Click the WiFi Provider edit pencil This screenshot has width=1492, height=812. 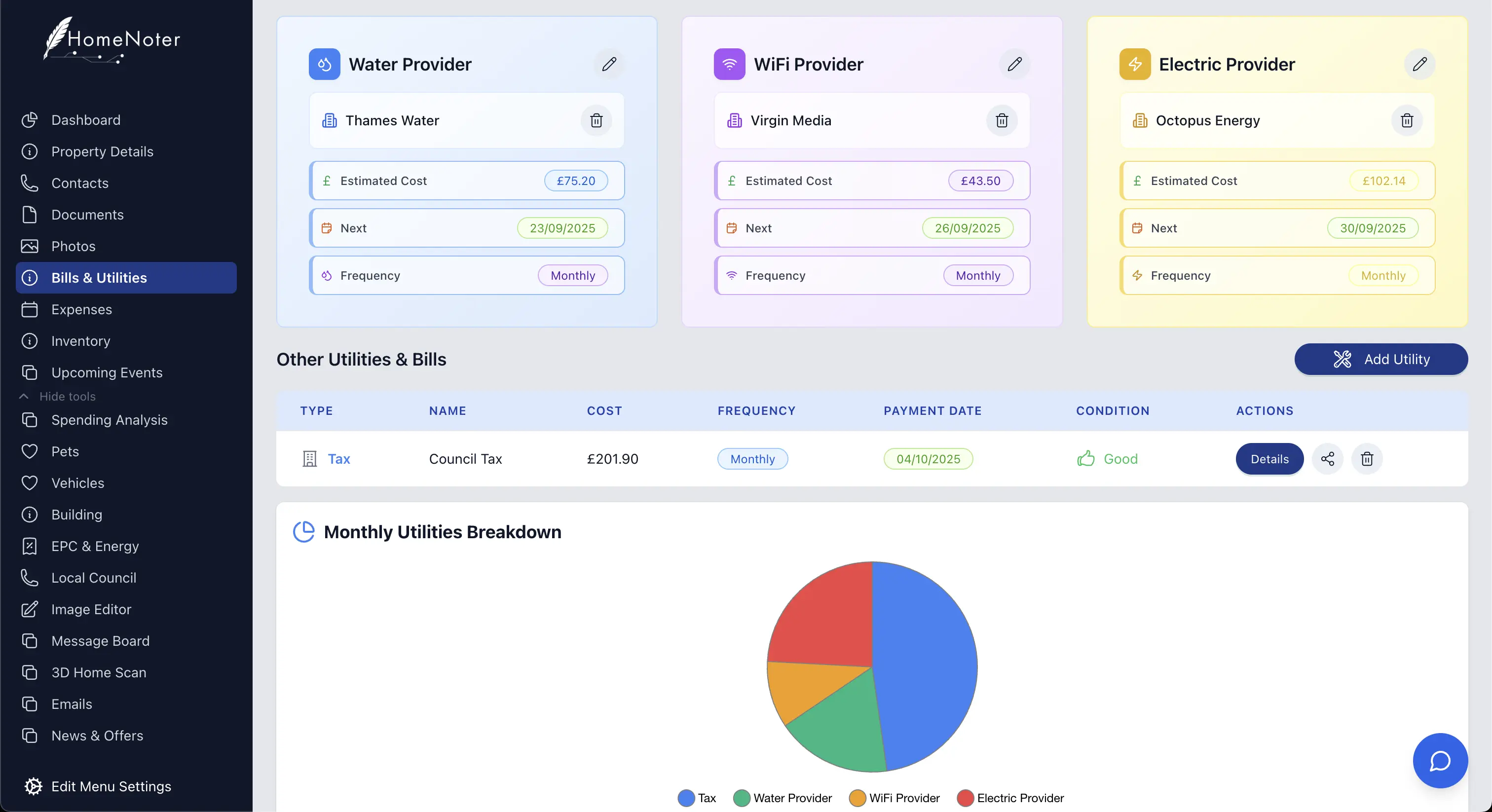(1014, 64)
